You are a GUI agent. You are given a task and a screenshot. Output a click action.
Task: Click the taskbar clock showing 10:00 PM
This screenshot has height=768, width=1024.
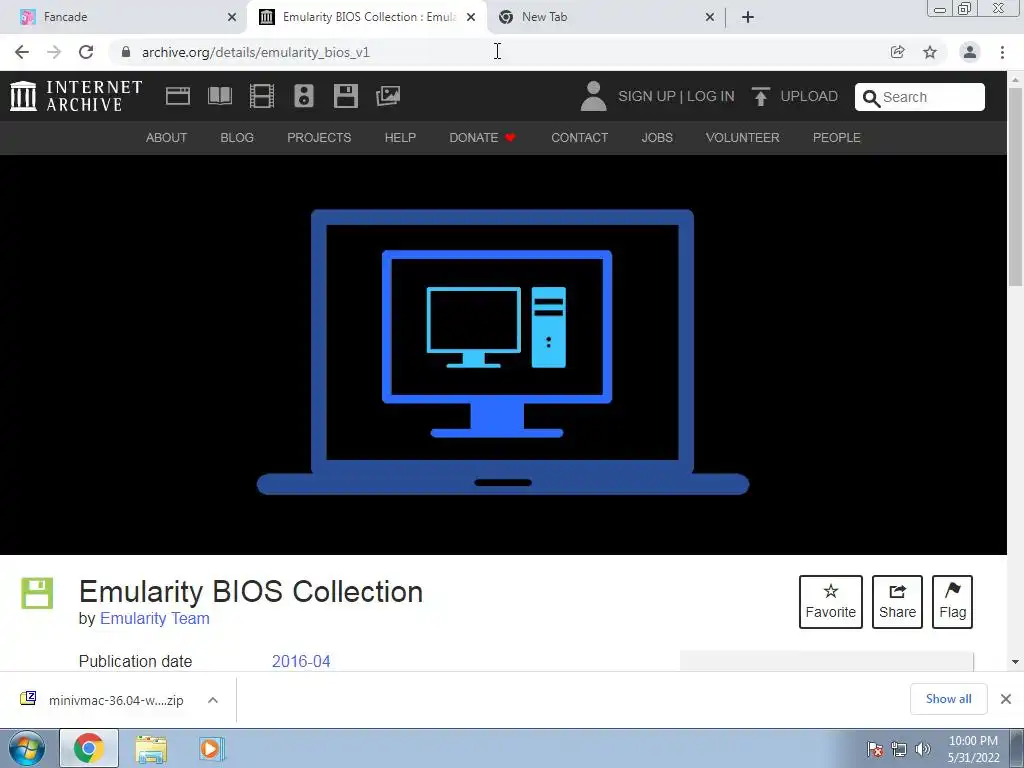973,749
